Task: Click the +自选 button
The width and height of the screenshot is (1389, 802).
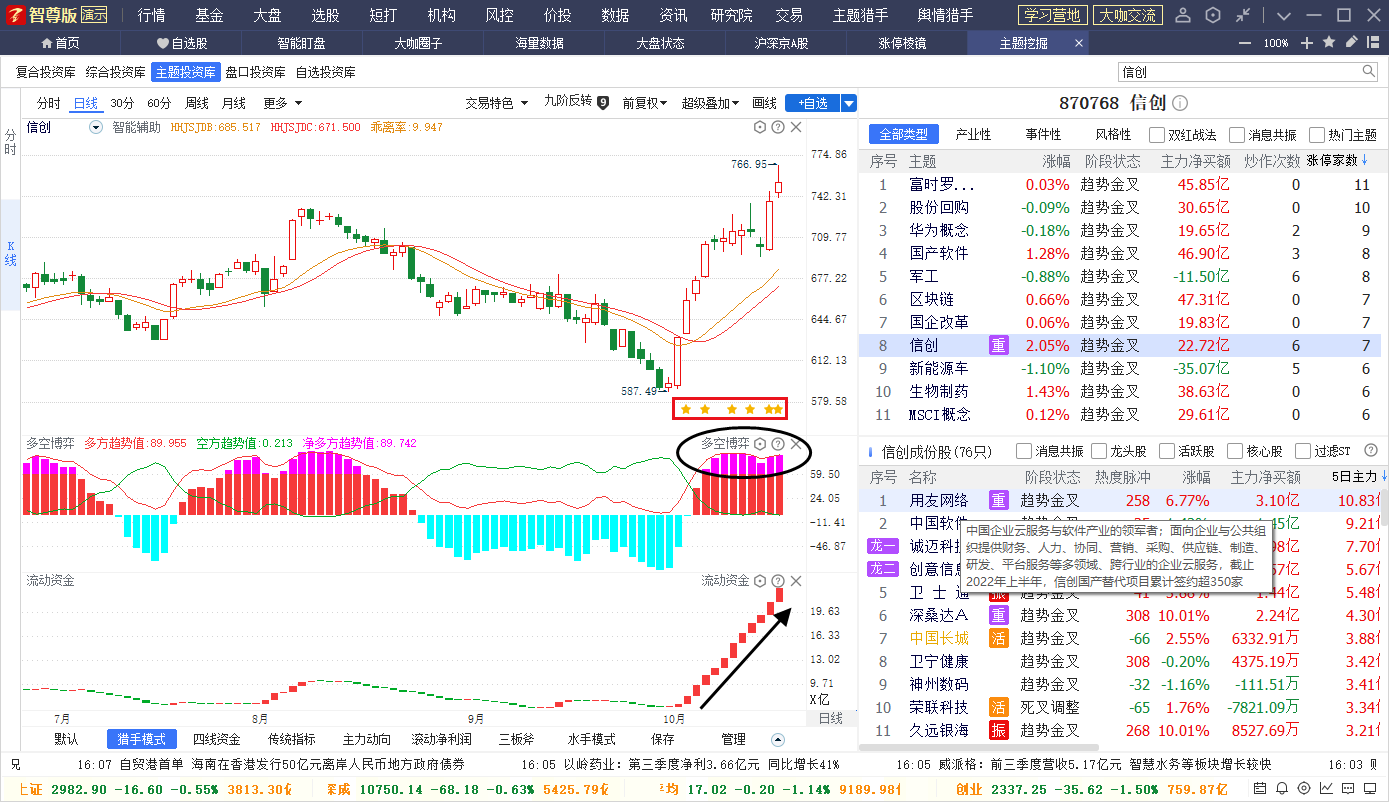Action: pos(813,103)
